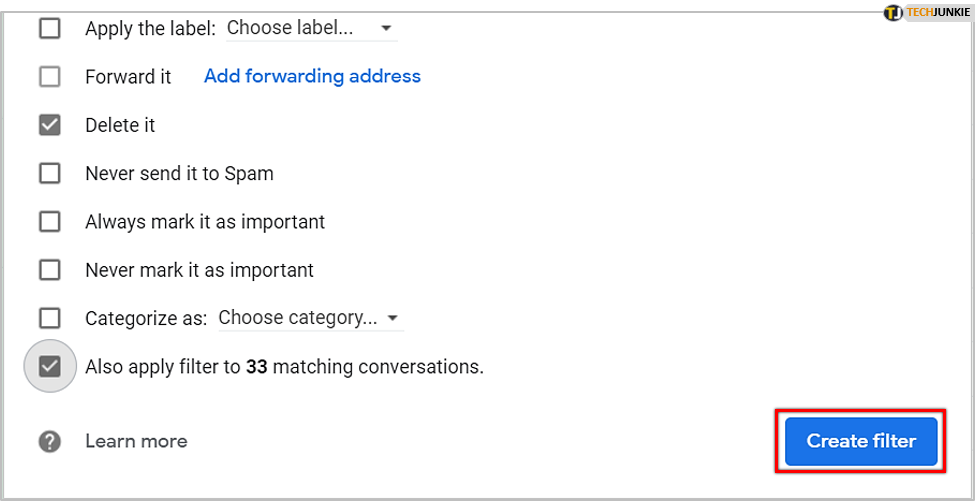Uncheck the Delete it checkbox
Screen dimensions: 978x501
[x=49, y=125]
